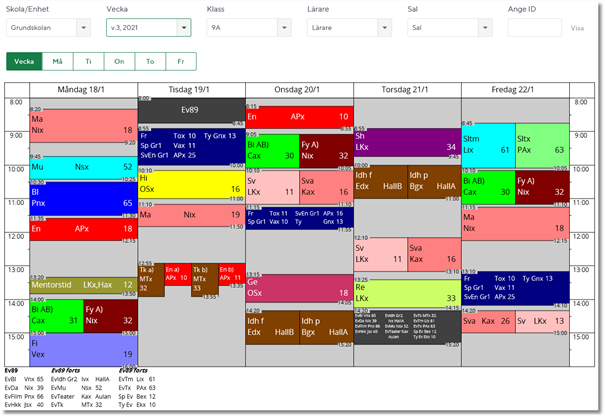Click the Ange ID input field
This screenshot has height=417, width=605.
[x=534, y=28]
